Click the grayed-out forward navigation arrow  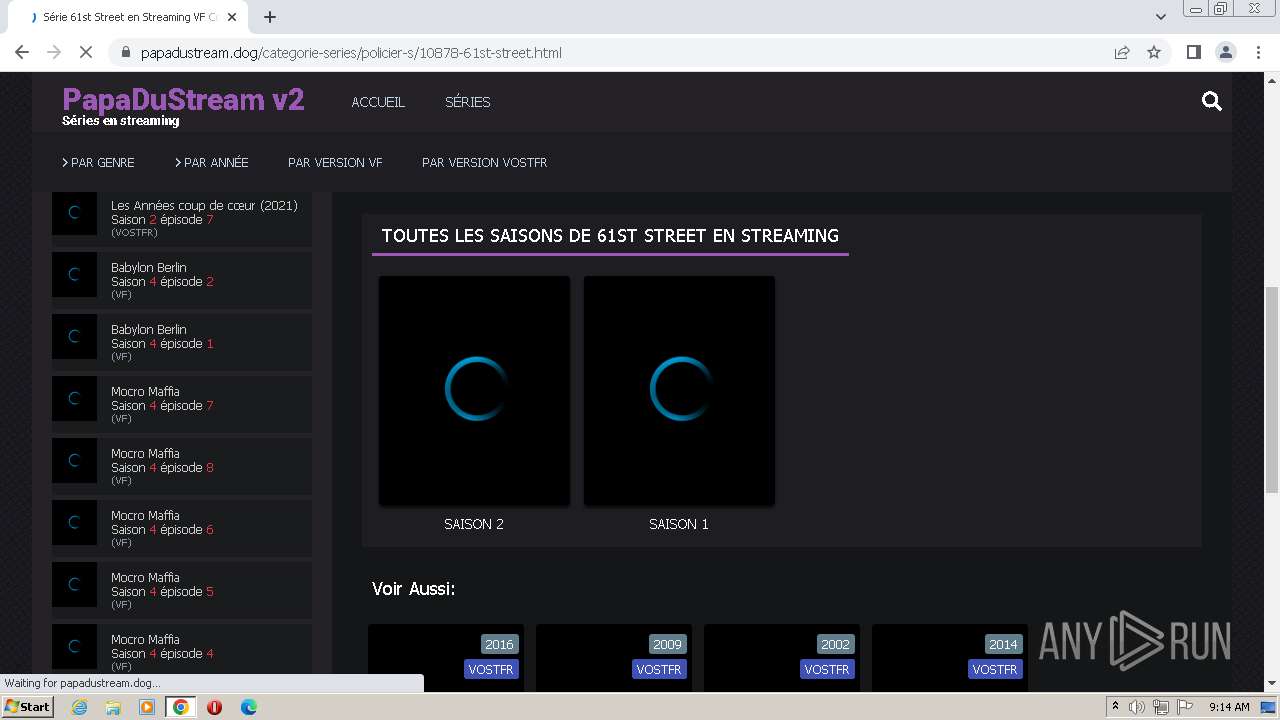click(54, 52)
